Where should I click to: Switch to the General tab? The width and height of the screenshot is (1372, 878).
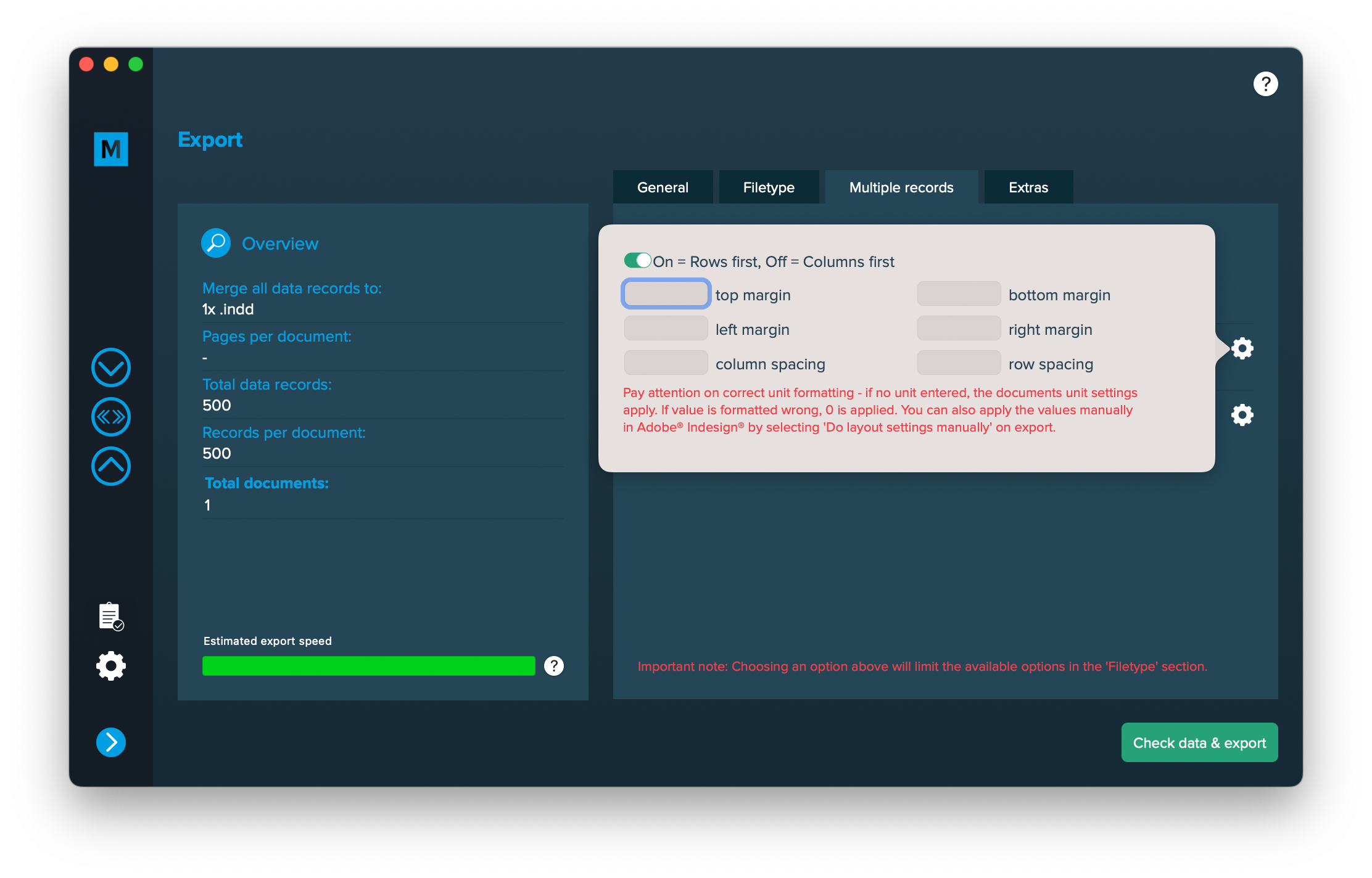coord(663,187)
